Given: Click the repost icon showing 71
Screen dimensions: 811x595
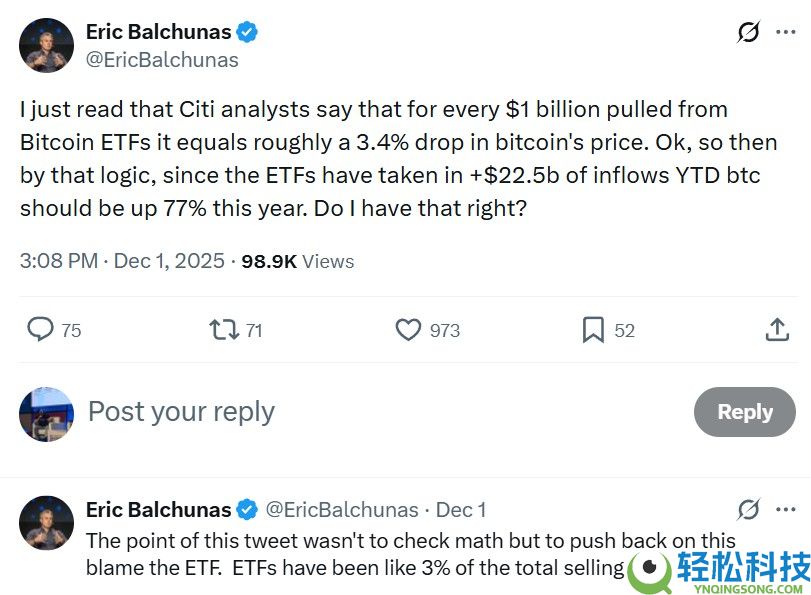Looking at the screenshot, I should [221, 330].
